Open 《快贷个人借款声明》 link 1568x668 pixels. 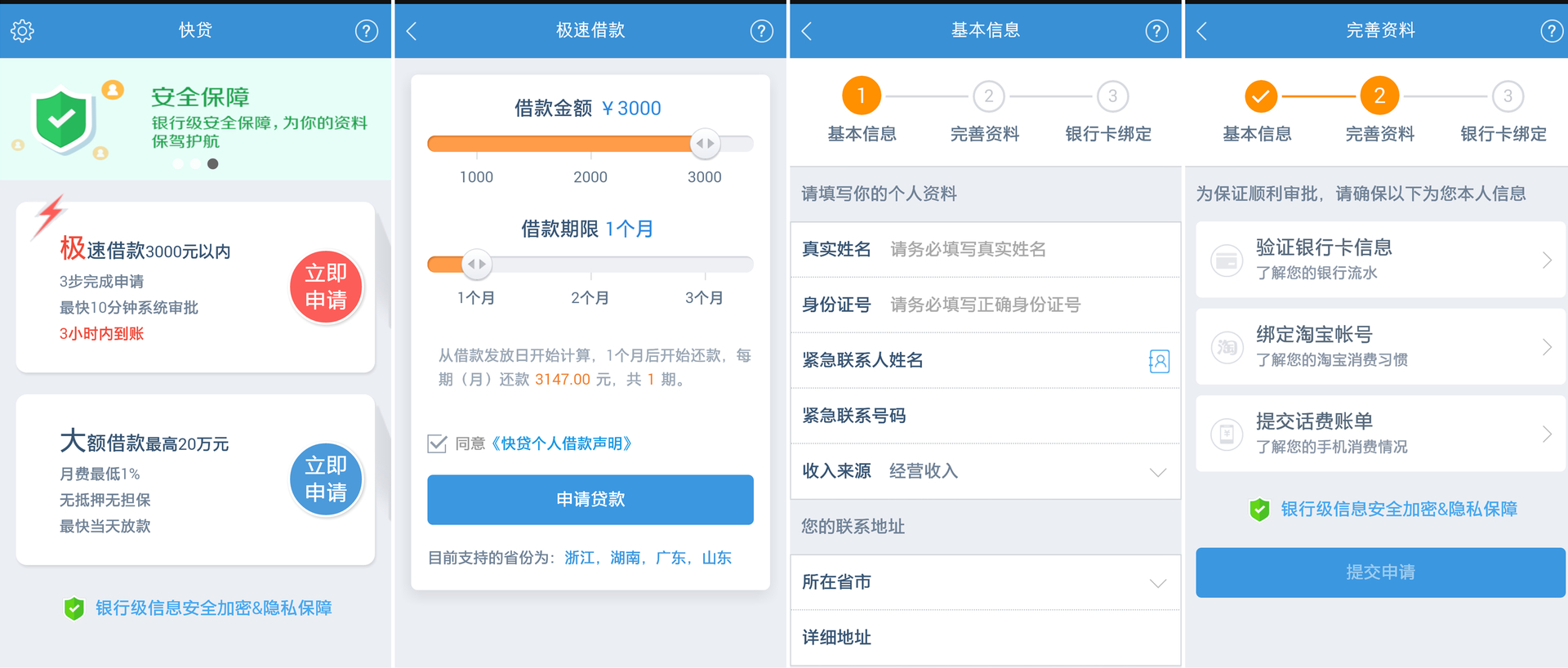pos(562,443)
